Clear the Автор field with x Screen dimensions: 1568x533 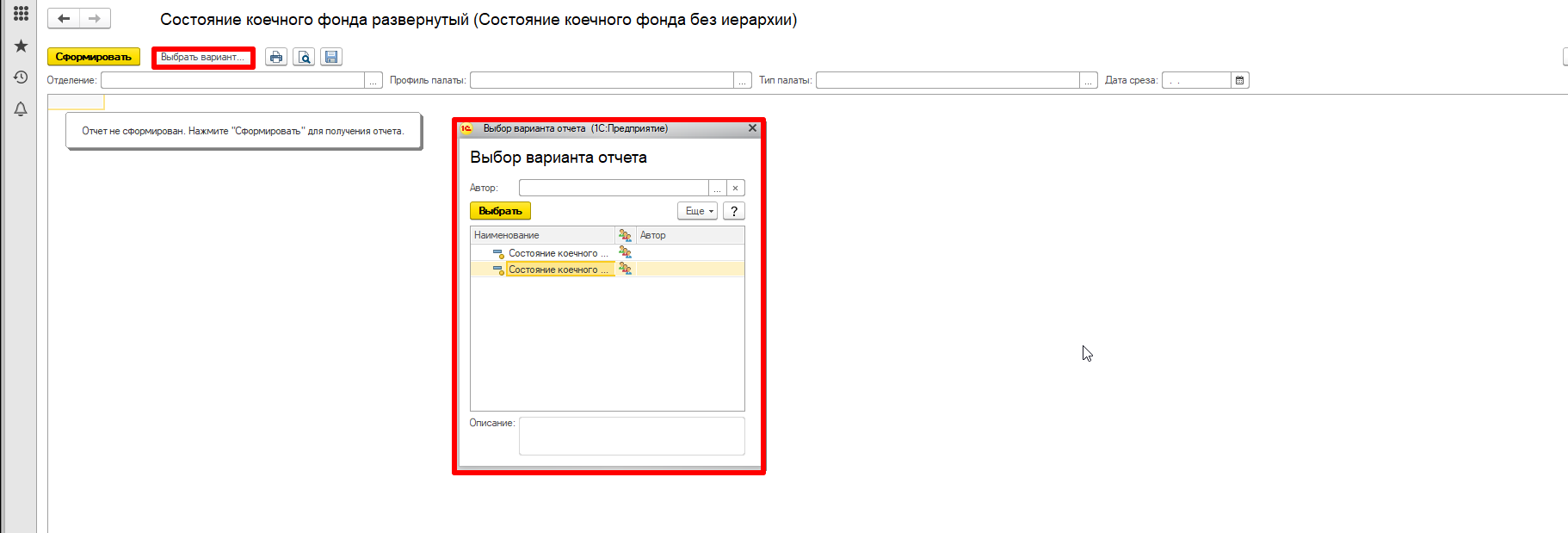click(735, 188)
